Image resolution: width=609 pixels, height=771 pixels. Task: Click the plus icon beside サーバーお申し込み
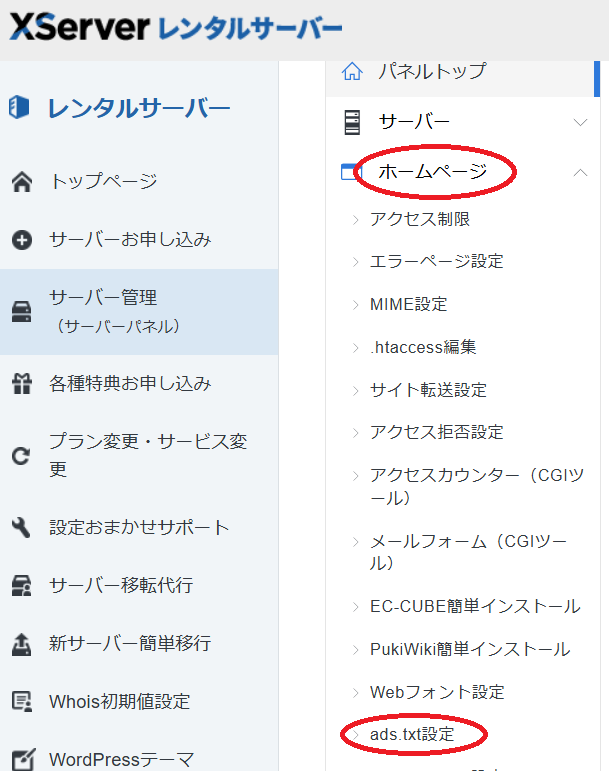(x=21, y=240)
